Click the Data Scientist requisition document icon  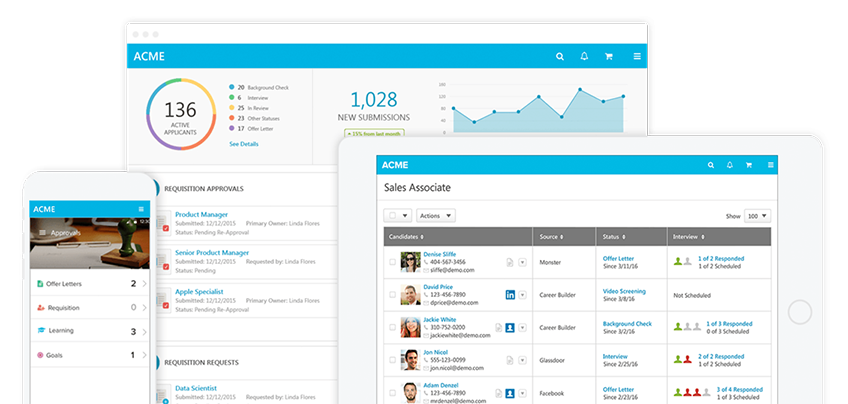pos(163,395)
